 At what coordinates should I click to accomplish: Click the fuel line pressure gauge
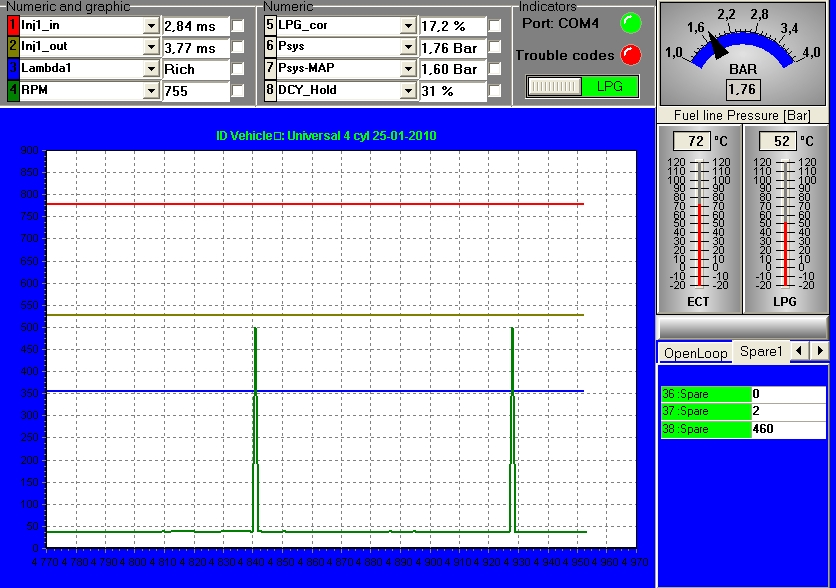click(x=743, y=52)
